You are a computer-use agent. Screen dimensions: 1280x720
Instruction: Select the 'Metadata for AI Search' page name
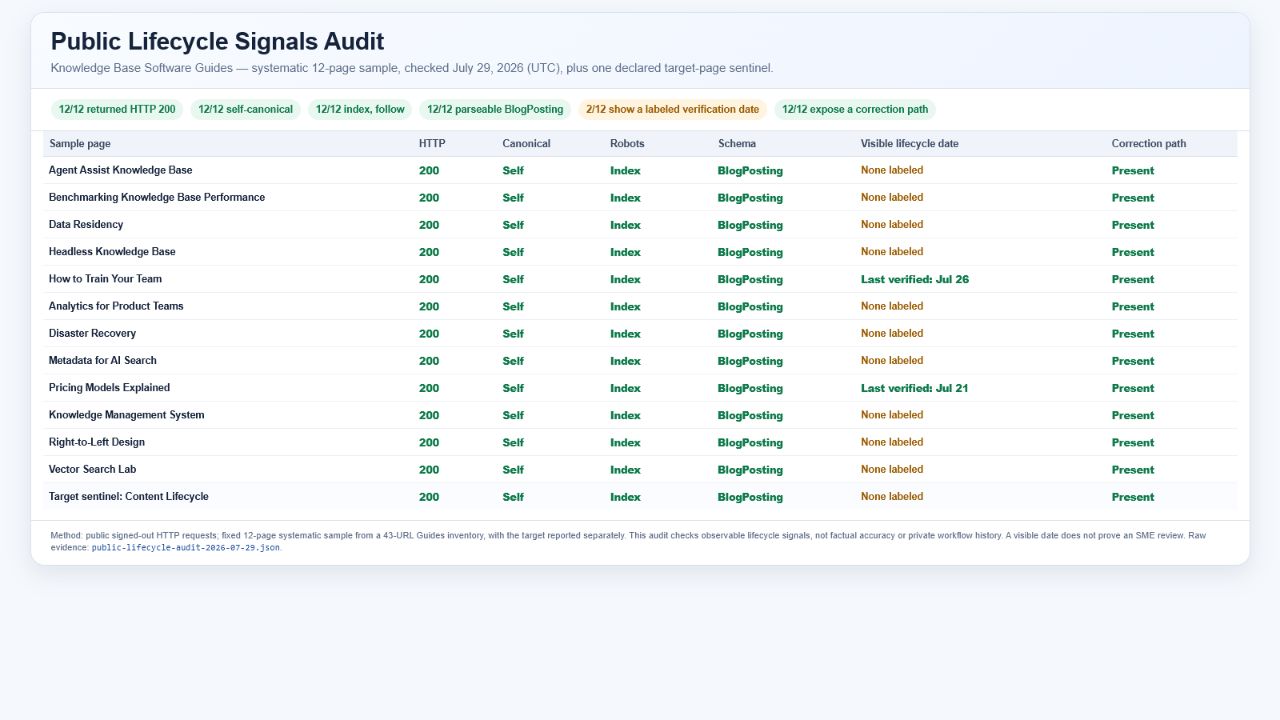103,360
